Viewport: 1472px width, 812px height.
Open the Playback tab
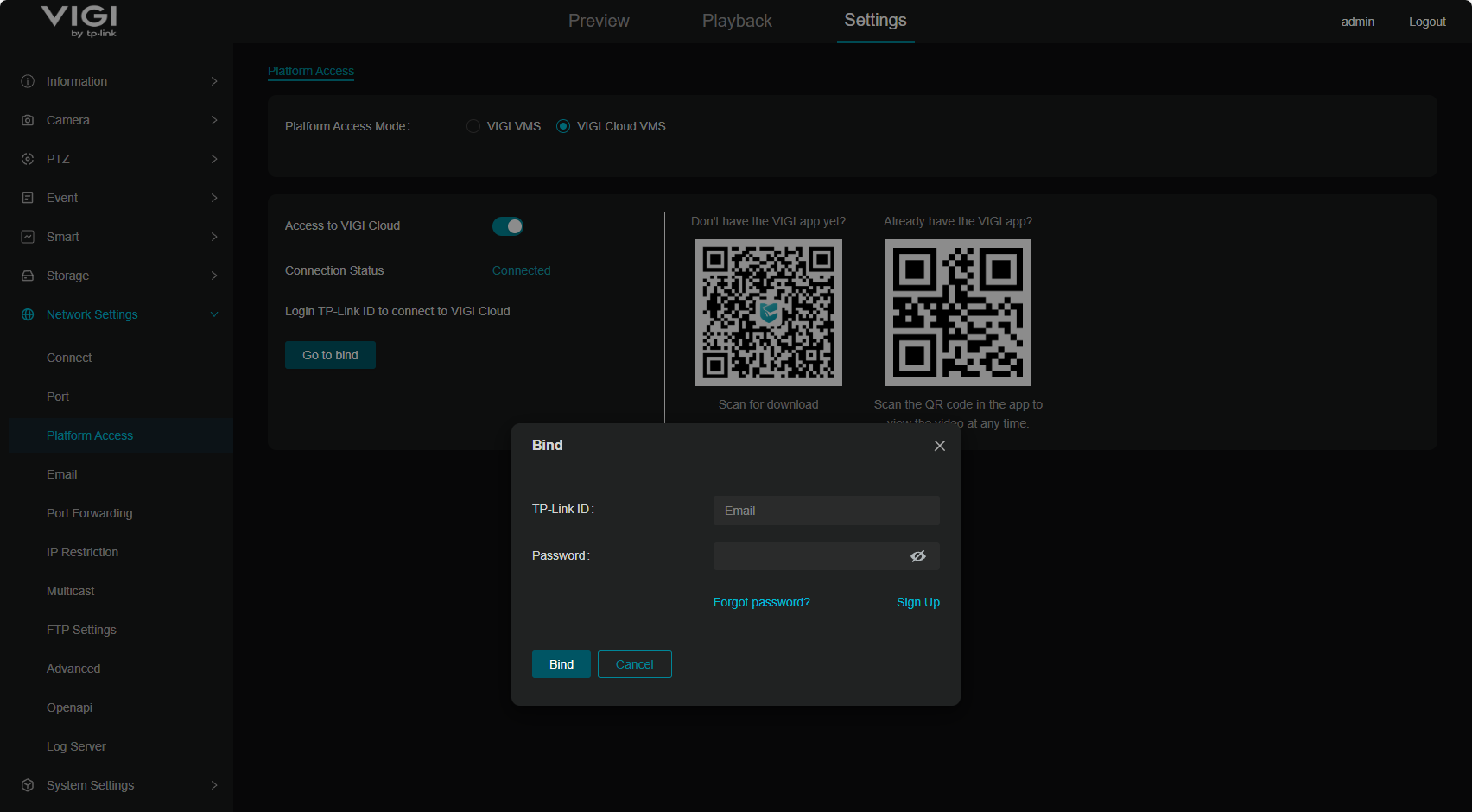[x=737, y=21]
